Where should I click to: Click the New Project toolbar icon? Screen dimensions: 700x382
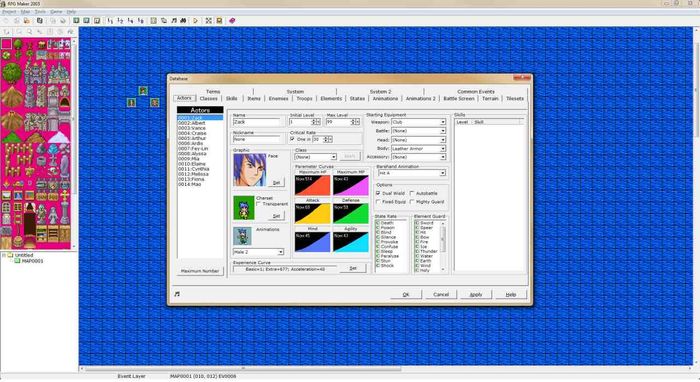point(6,21)
